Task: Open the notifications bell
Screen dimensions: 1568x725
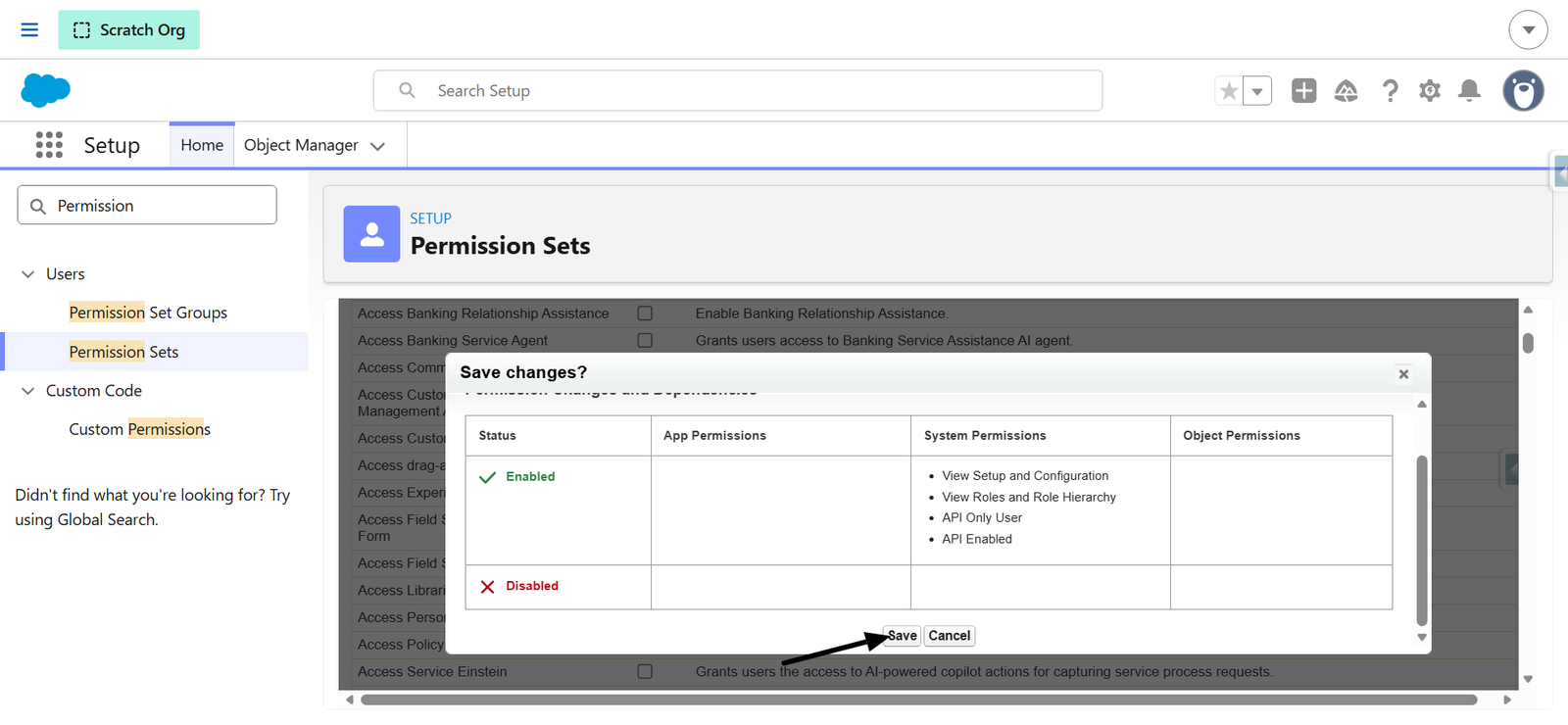Action: point(1469,91)
